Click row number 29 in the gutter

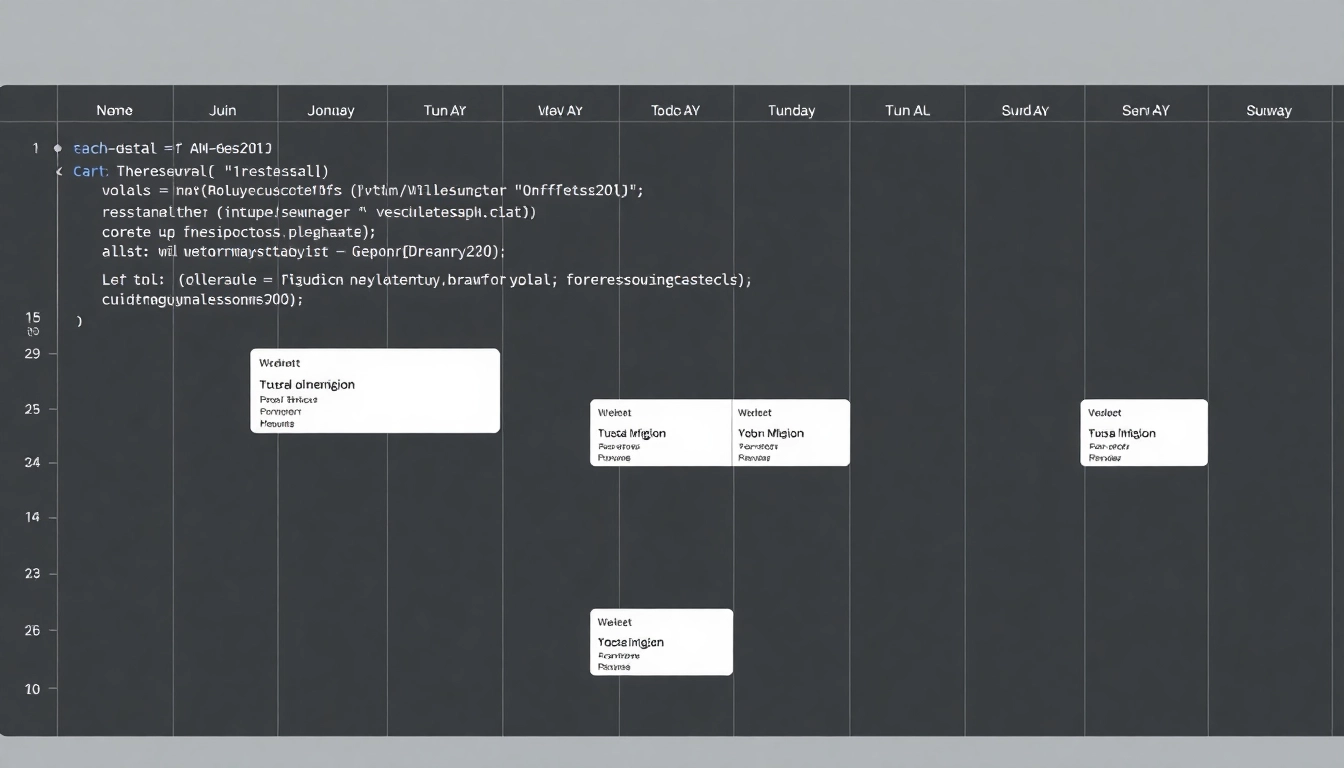click(33, 354)
